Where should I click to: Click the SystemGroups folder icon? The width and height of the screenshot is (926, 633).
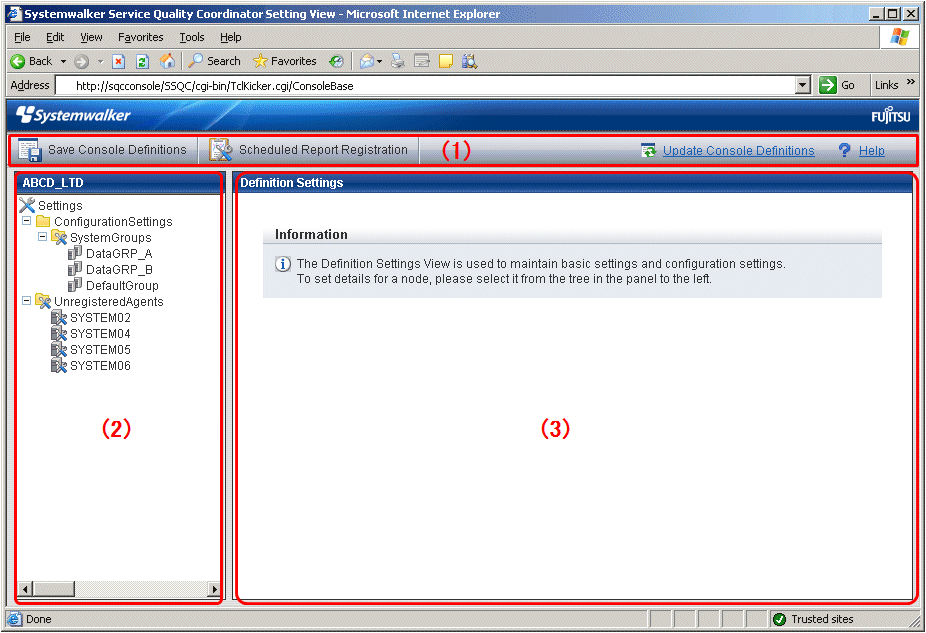[58, 237]
